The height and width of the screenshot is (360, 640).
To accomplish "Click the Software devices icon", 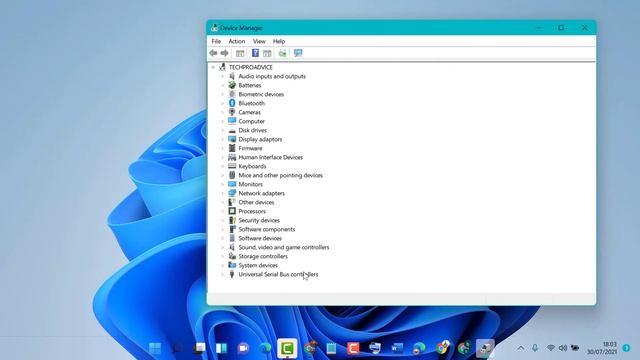I will click(232, 238).
